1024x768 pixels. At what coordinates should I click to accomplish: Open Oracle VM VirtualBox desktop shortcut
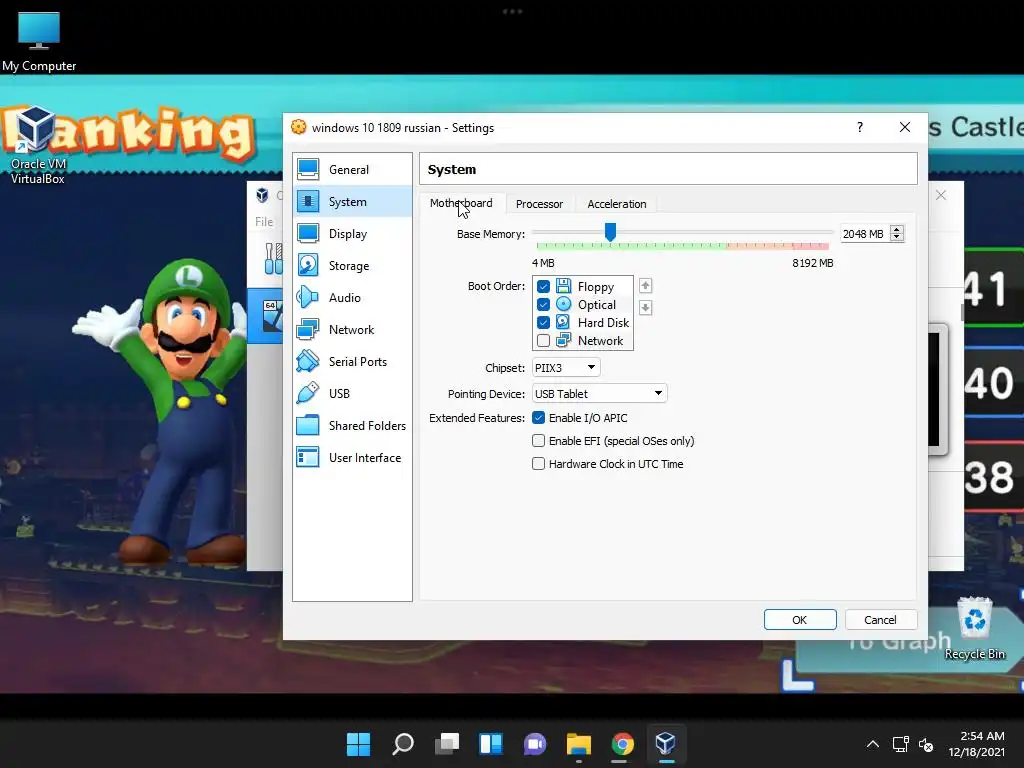pos(37,145)
